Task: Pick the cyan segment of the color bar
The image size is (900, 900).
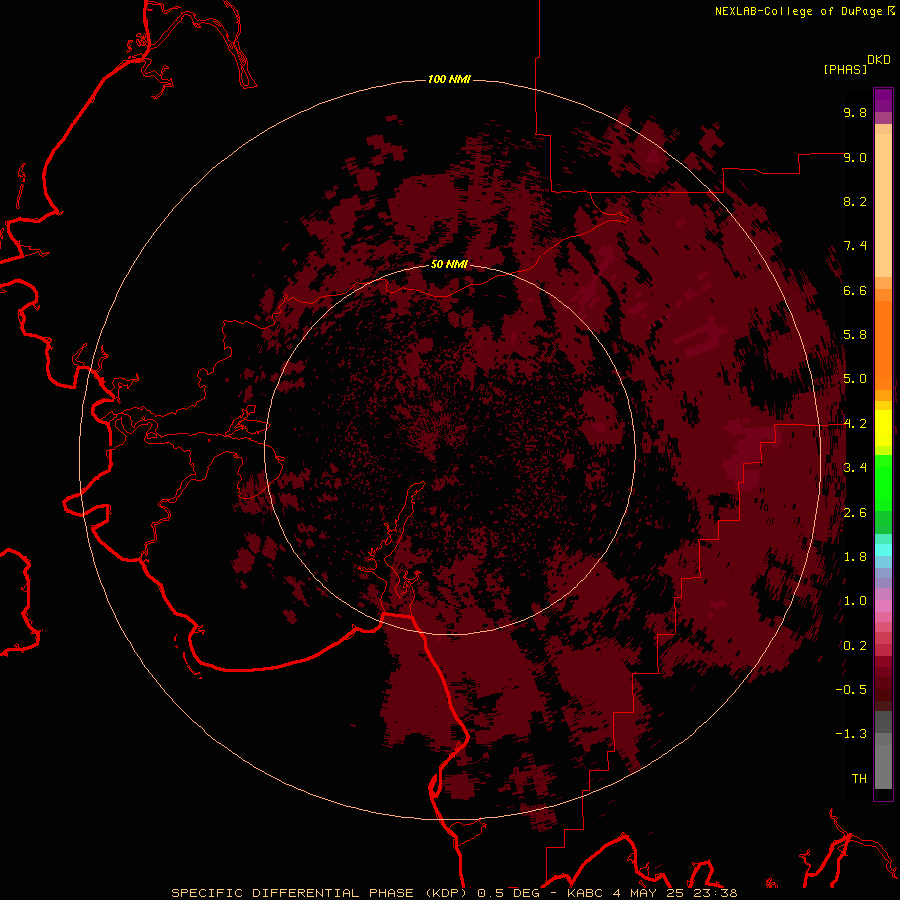Action: (883, 550)
